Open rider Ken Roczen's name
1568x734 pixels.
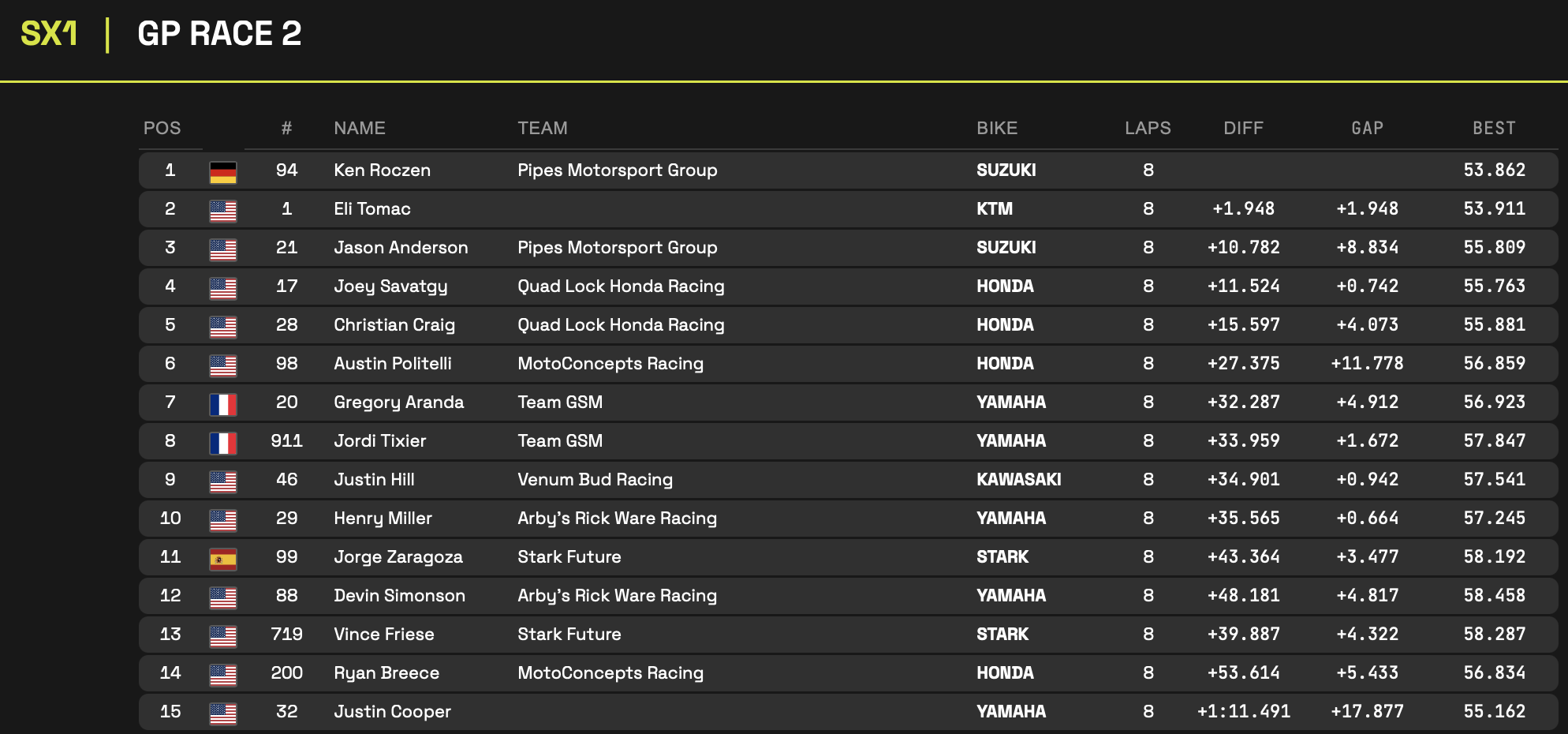(382, 170)
